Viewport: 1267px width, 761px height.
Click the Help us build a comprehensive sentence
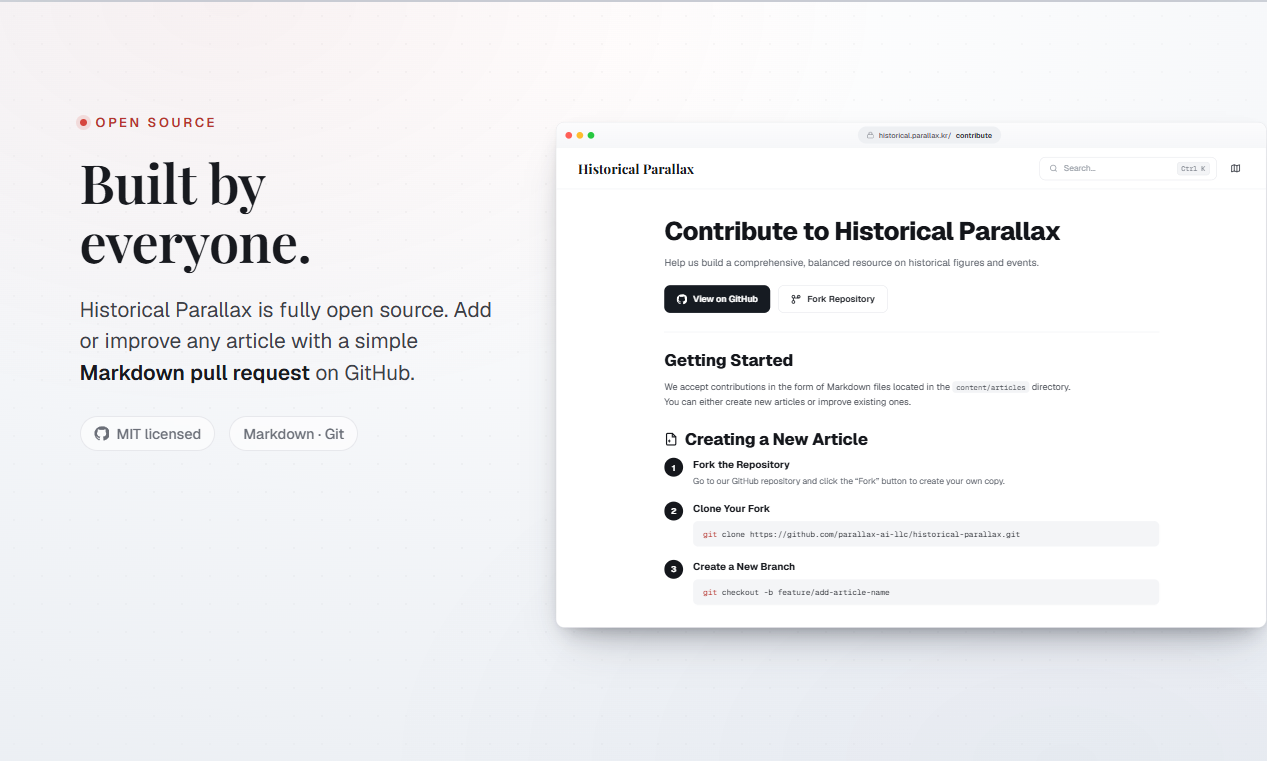click(x=851, y=263)
